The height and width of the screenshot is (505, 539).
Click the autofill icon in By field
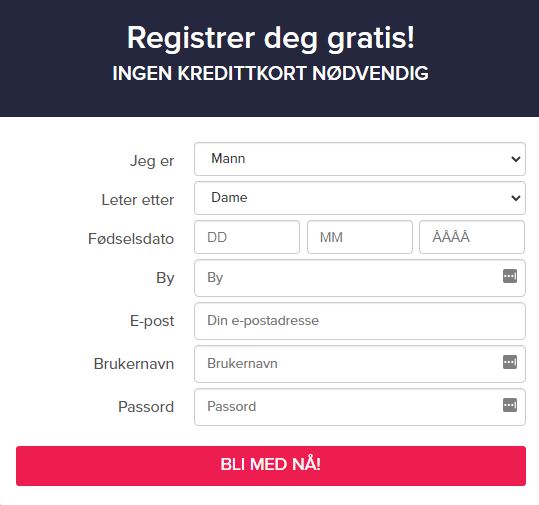tap(510, 276)
